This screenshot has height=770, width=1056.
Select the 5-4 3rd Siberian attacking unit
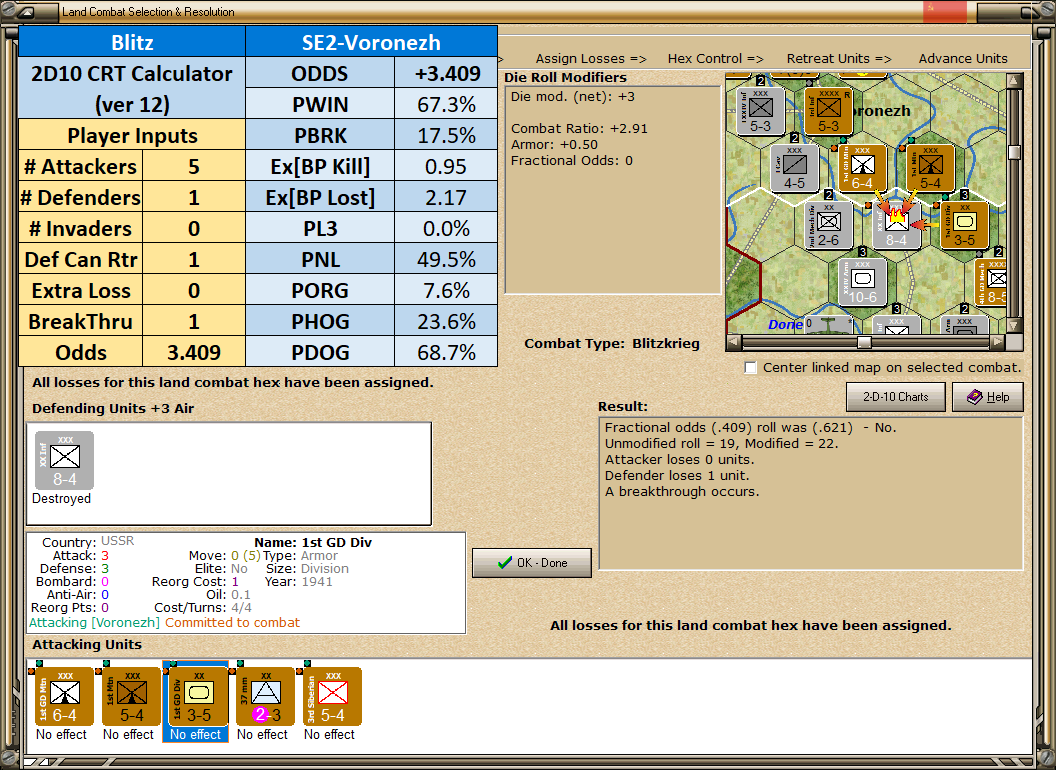coord(333,697)
